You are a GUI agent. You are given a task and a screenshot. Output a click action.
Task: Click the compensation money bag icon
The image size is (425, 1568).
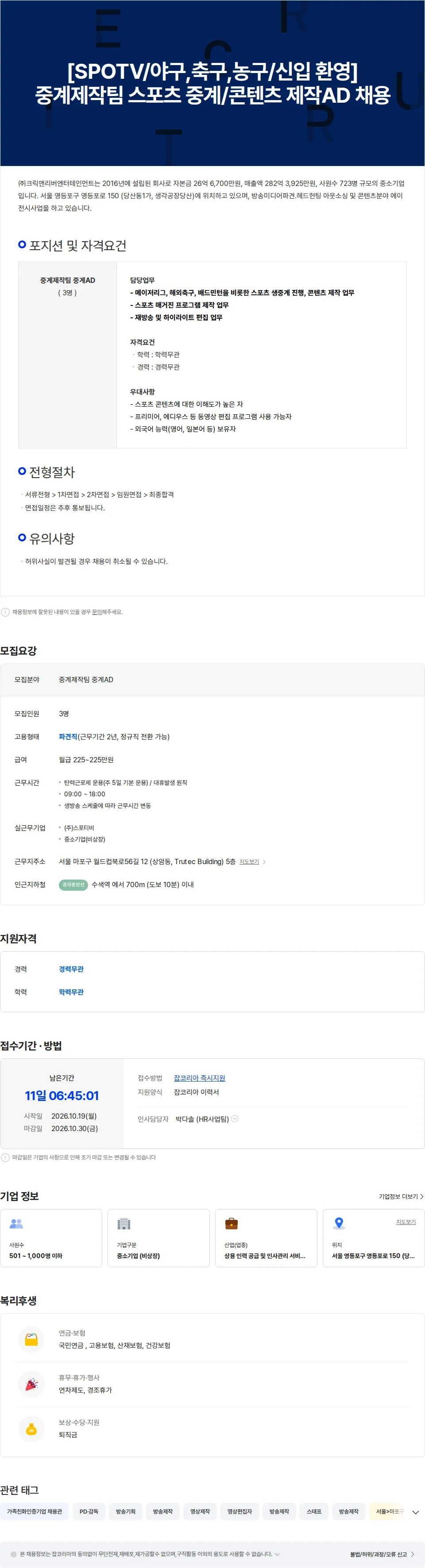click(x=32, y=1429)
